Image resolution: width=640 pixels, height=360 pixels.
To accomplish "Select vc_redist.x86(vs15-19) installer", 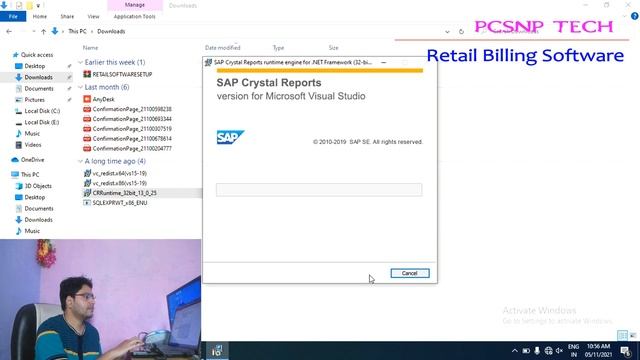I will coord(120,183).
